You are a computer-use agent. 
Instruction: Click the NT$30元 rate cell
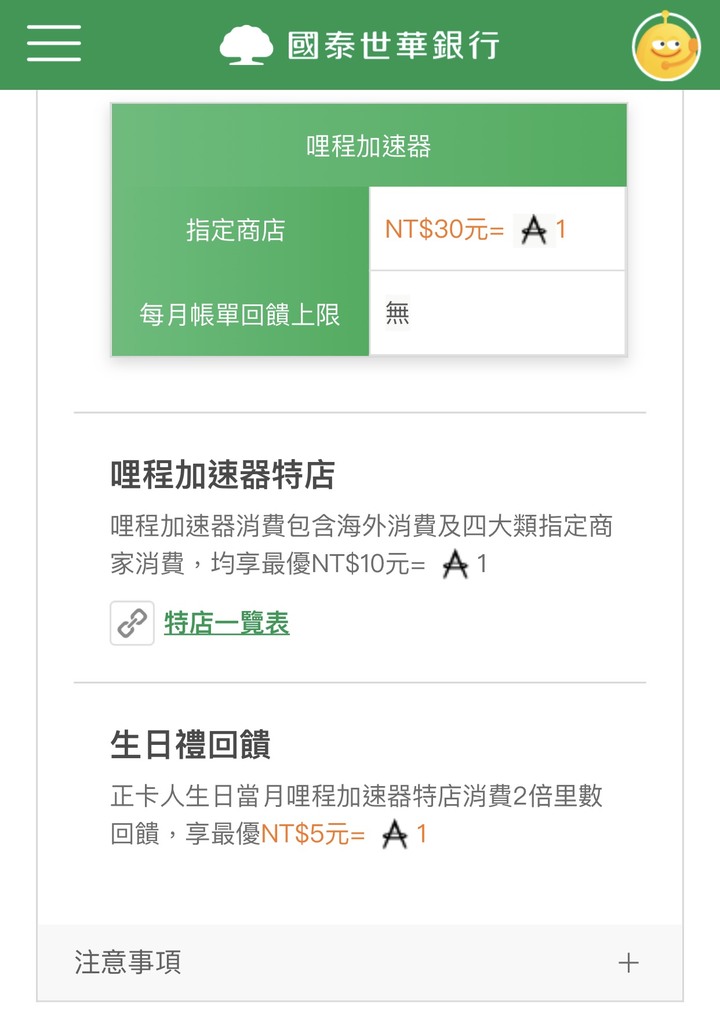coord(497,229)
